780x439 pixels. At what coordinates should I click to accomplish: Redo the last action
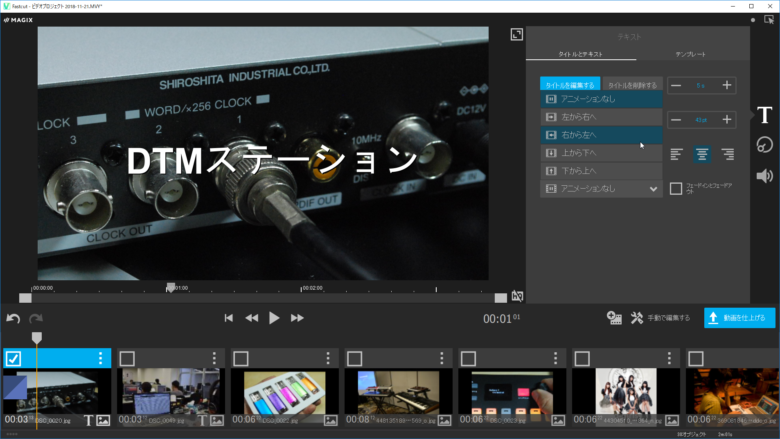click(x=36, y=318)
